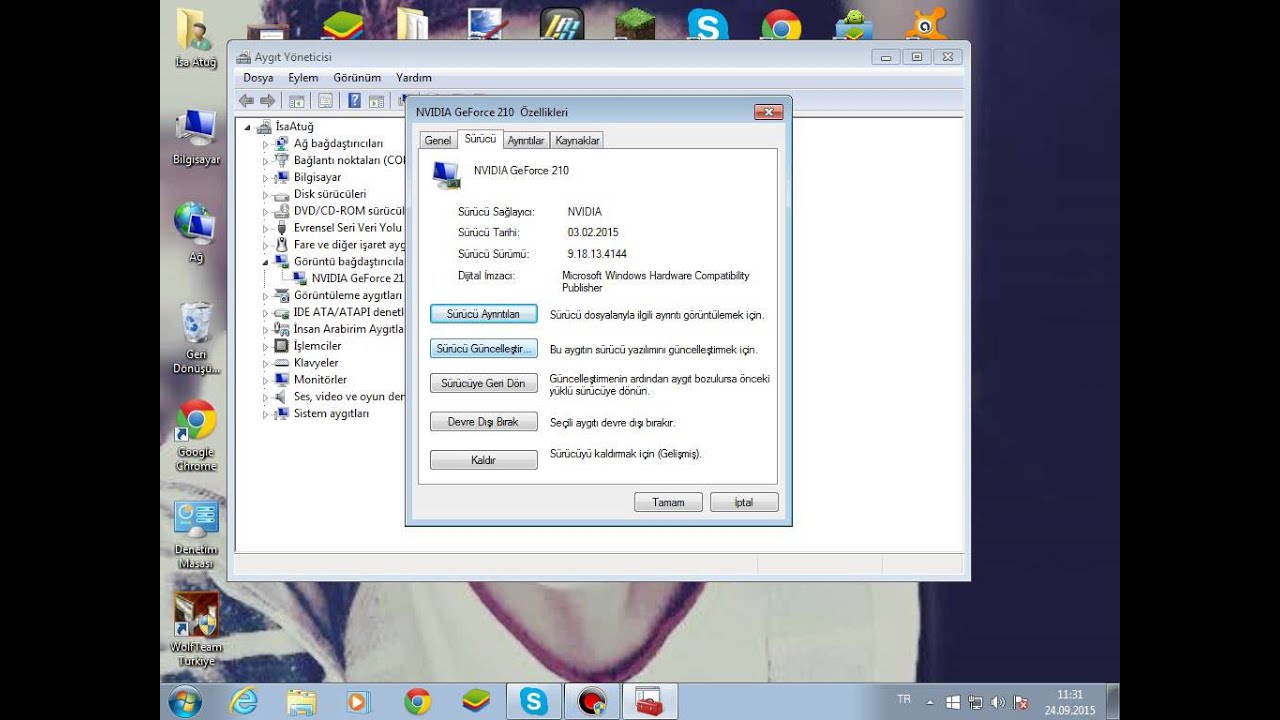This screenshot has height=720, width=1280.
Task: Open the Dosya menu
Action: [258, 78]
